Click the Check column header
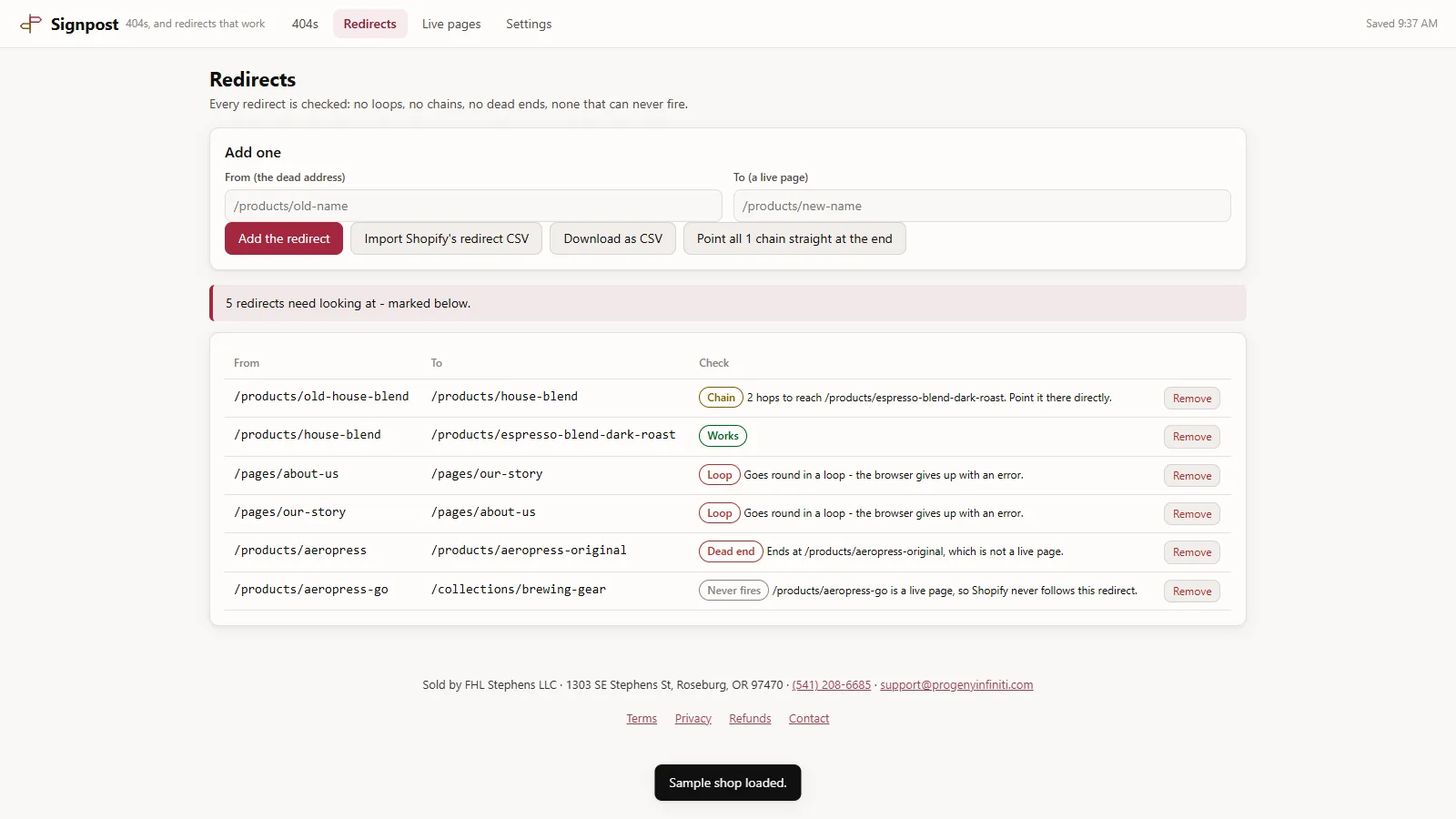Screen dimensions: 1456x819 click(x=713, y=363)
